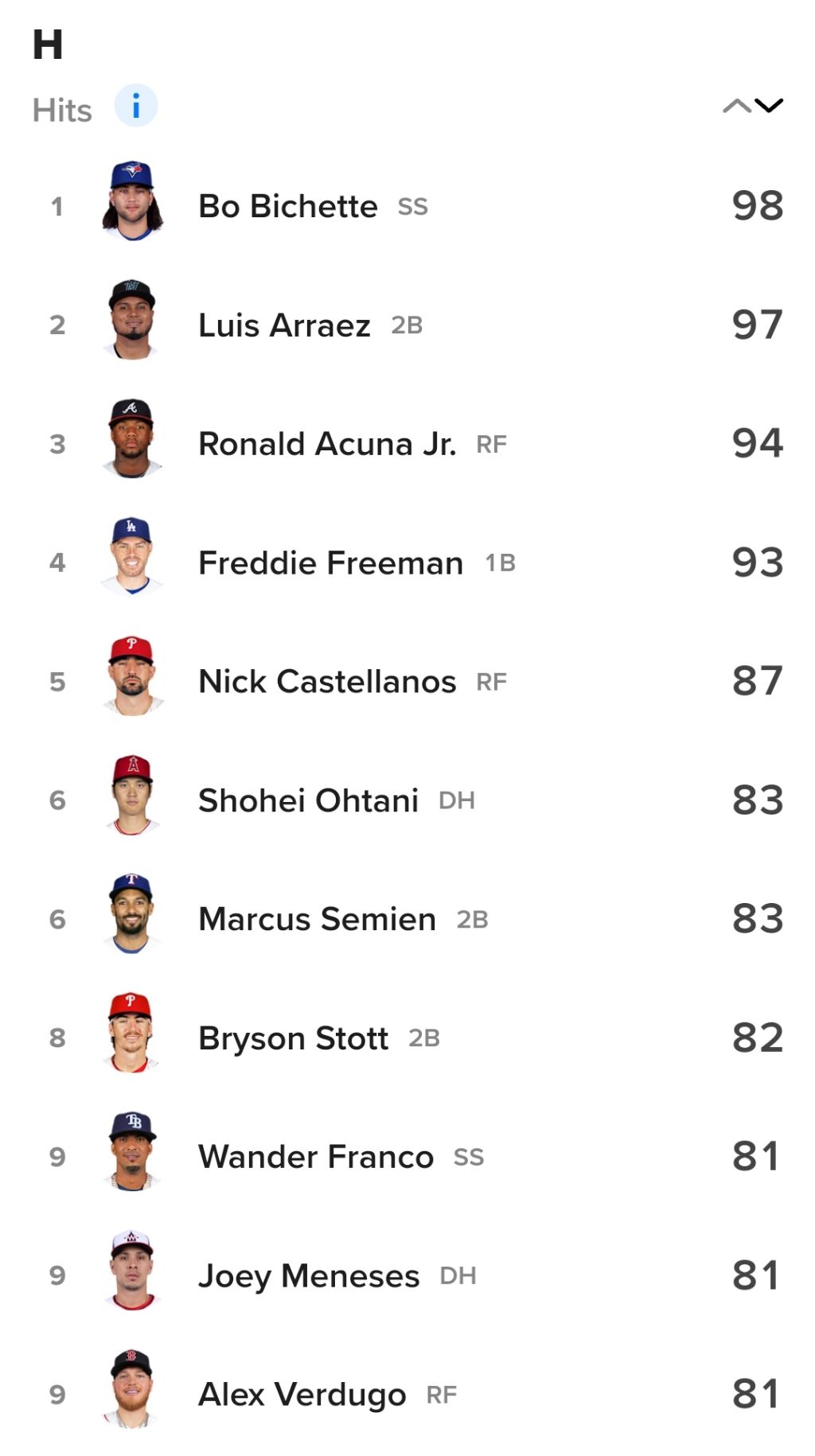
Task: Select Shohei Ohtani's player photo
Action: tap(132, 796)
